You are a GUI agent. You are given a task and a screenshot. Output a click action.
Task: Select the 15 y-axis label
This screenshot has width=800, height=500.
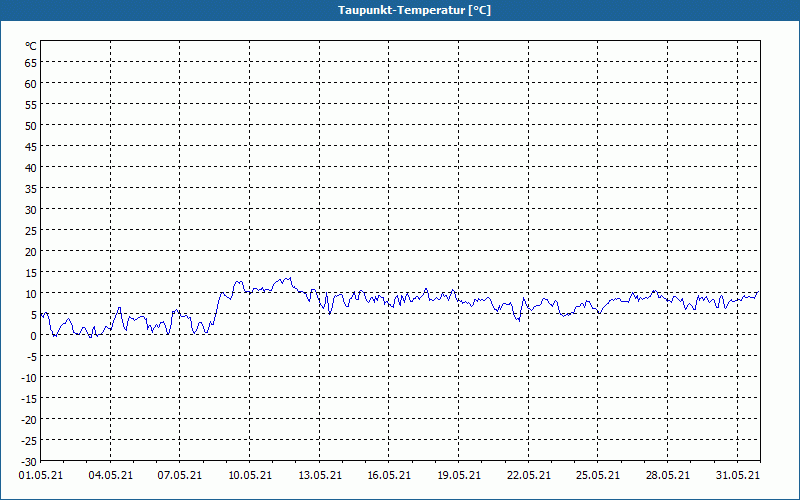click(31, 272)
